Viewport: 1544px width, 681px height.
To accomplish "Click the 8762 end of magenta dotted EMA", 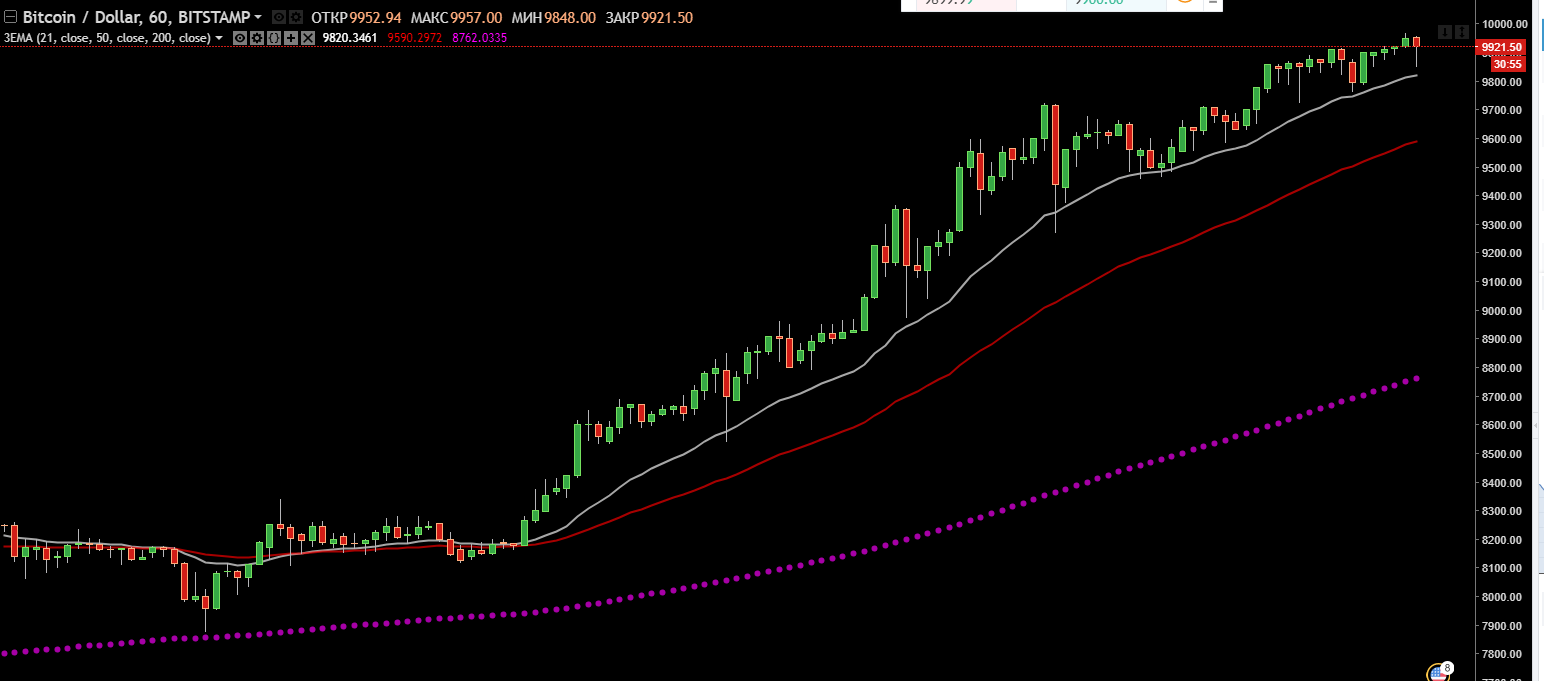I will [x=1417, y=378].
